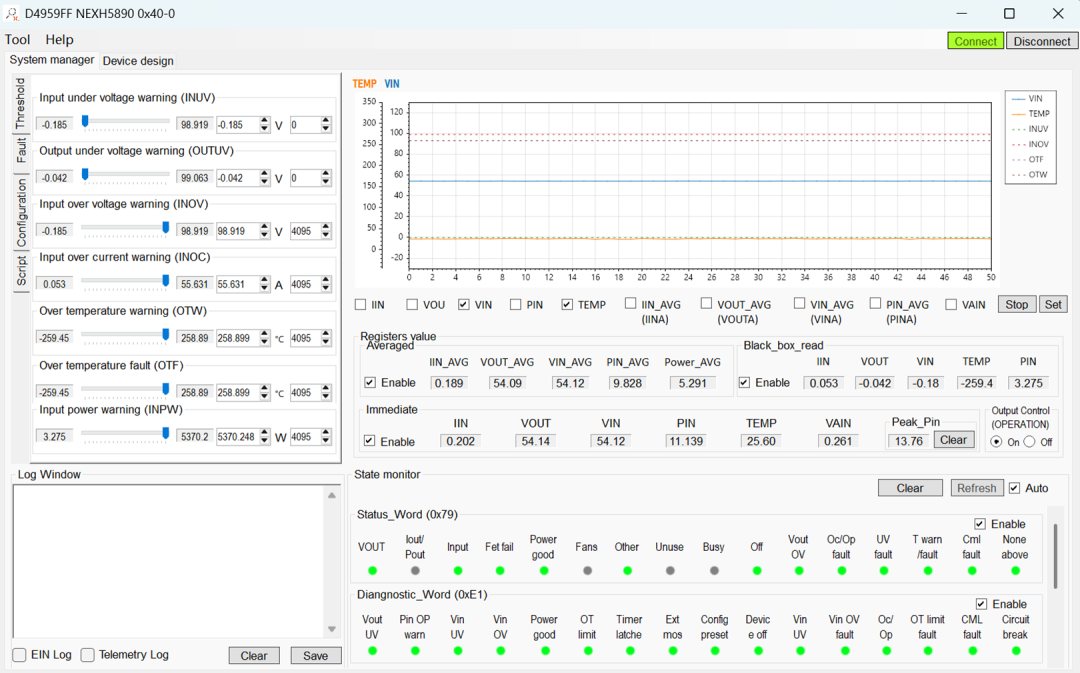Click the Busy status indicator light
The image size is (1080, 673).
pyautogui.click(x=714, y=570)
